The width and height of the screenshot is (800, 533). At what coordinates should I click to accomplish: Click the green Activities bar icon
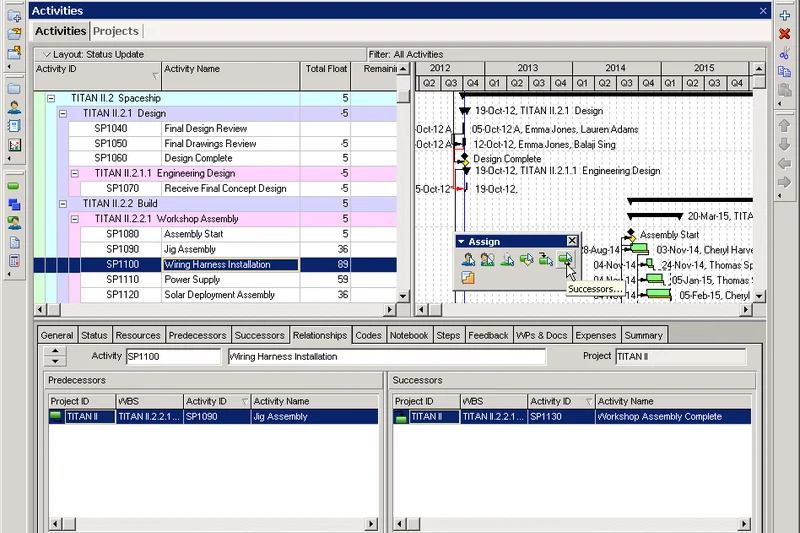pyautogui.click(x=14, y=186)
